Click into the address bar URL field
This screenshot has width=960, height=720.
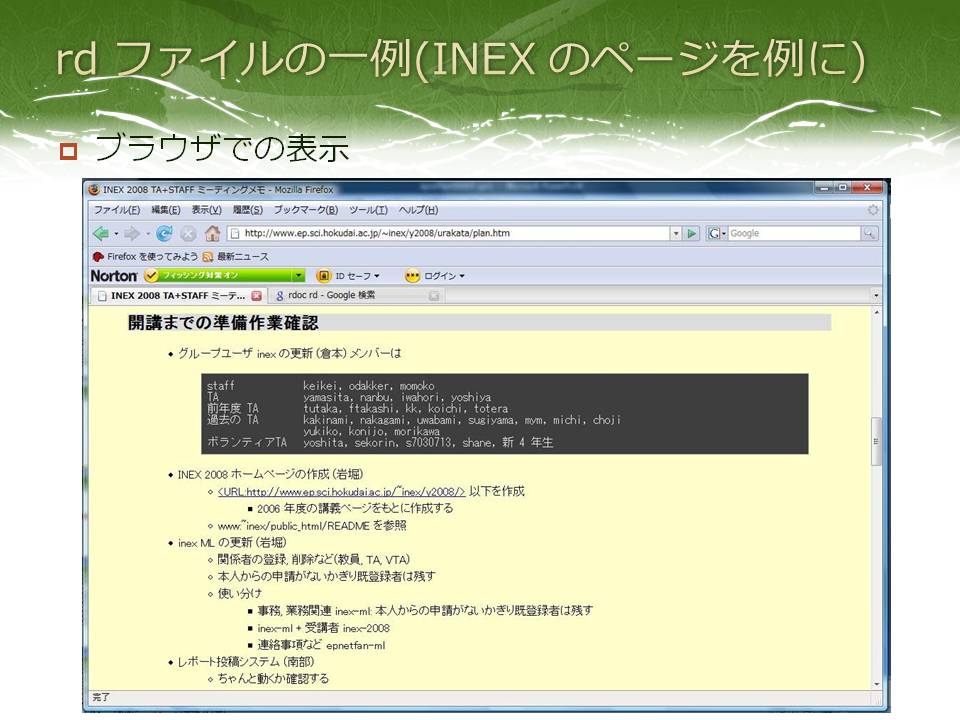(450, 233)
